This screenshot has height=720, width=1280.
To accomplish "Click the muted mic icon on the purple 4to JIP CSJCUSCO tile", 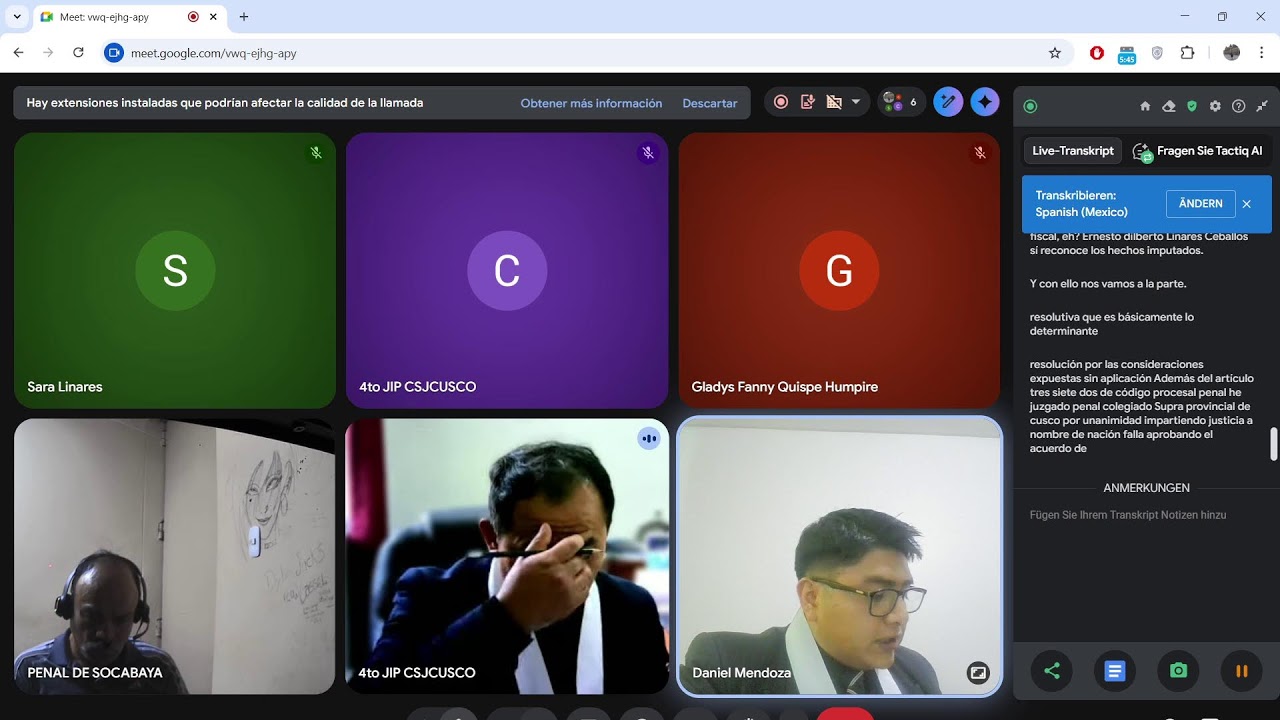I will pyautogui.click(x=648, y=153).
